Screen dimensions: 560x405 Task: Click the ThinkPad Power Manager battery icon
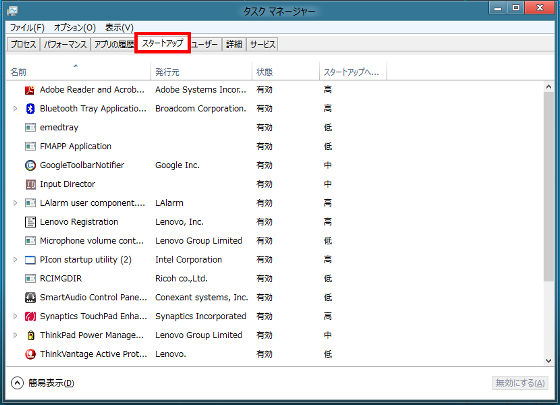click(x=31, y=335)
